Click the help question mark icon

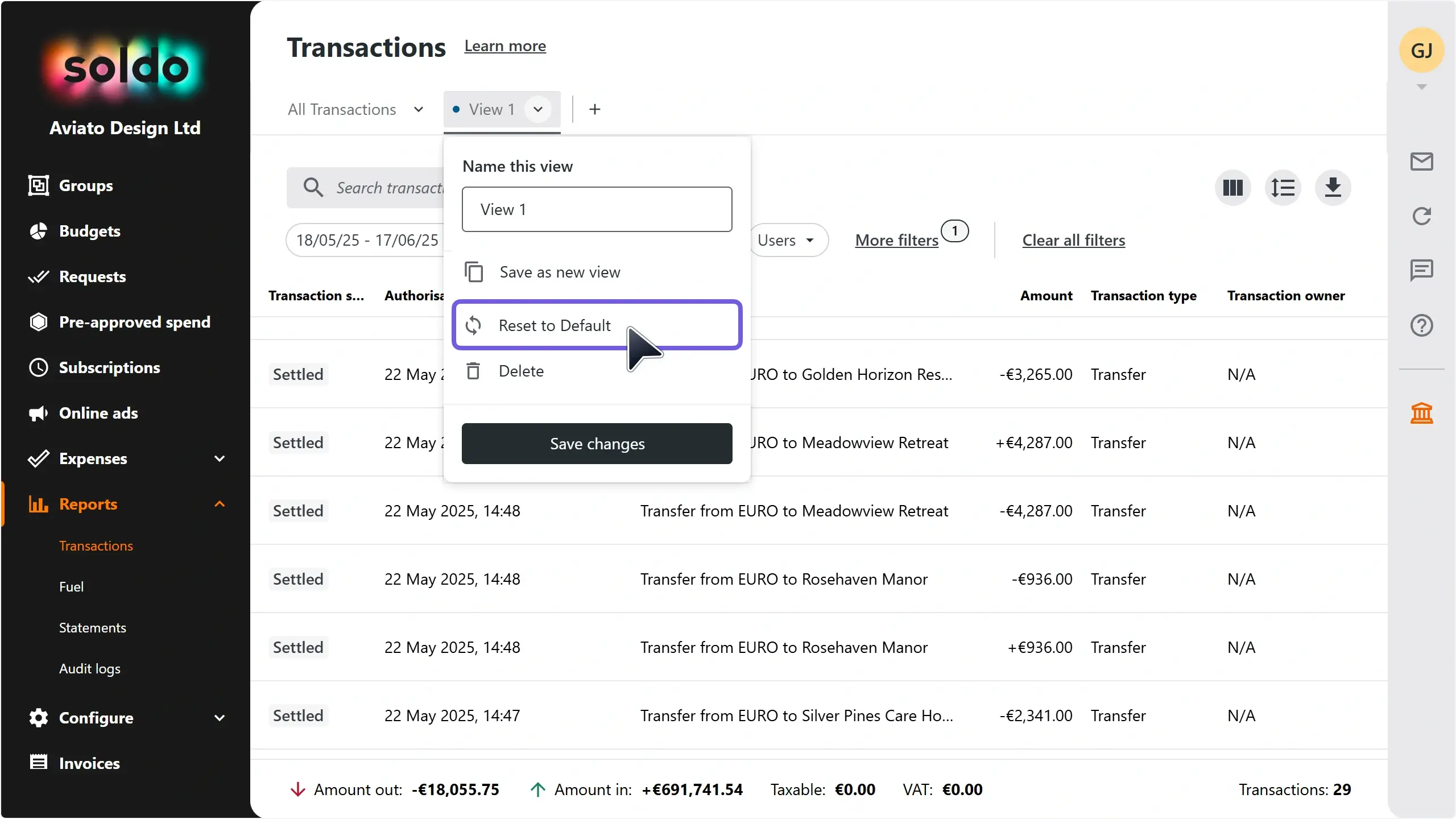(x=1421, y=325)
